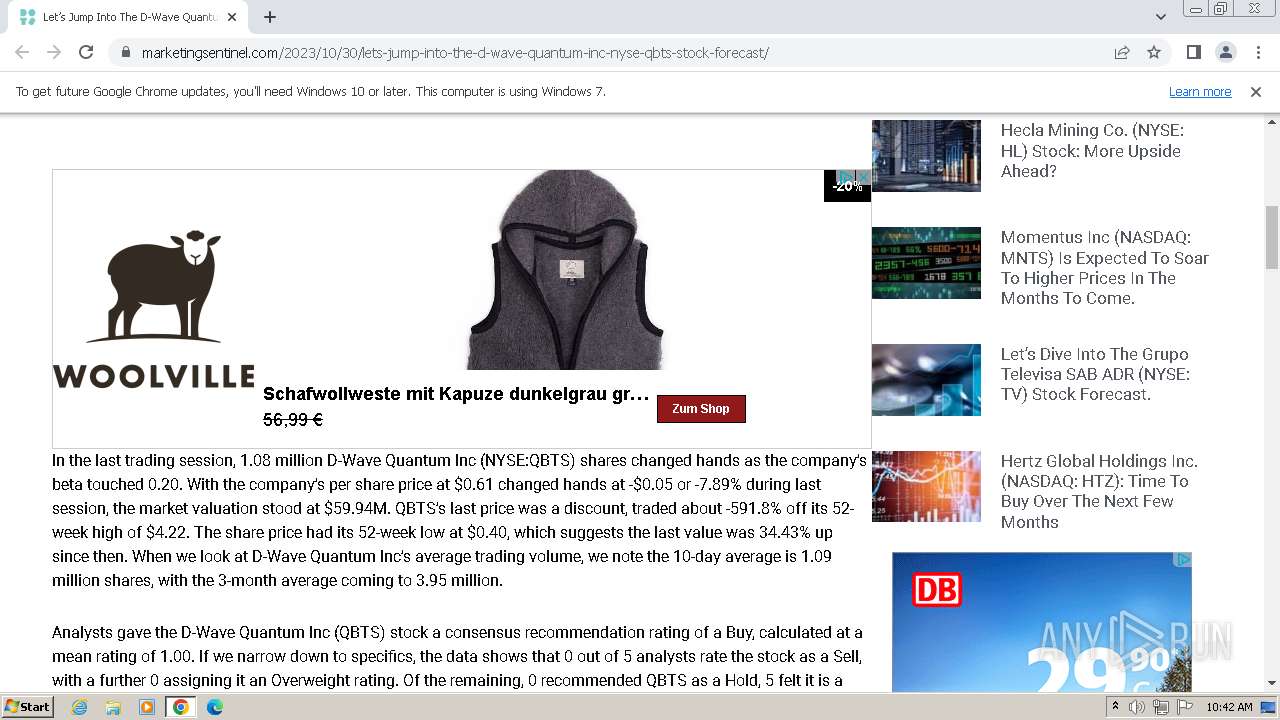This screenshot has width=1280, height=720.
Task: Open the hooded wool vest product image
Action: pyautogui.click(x=566, y=270)
